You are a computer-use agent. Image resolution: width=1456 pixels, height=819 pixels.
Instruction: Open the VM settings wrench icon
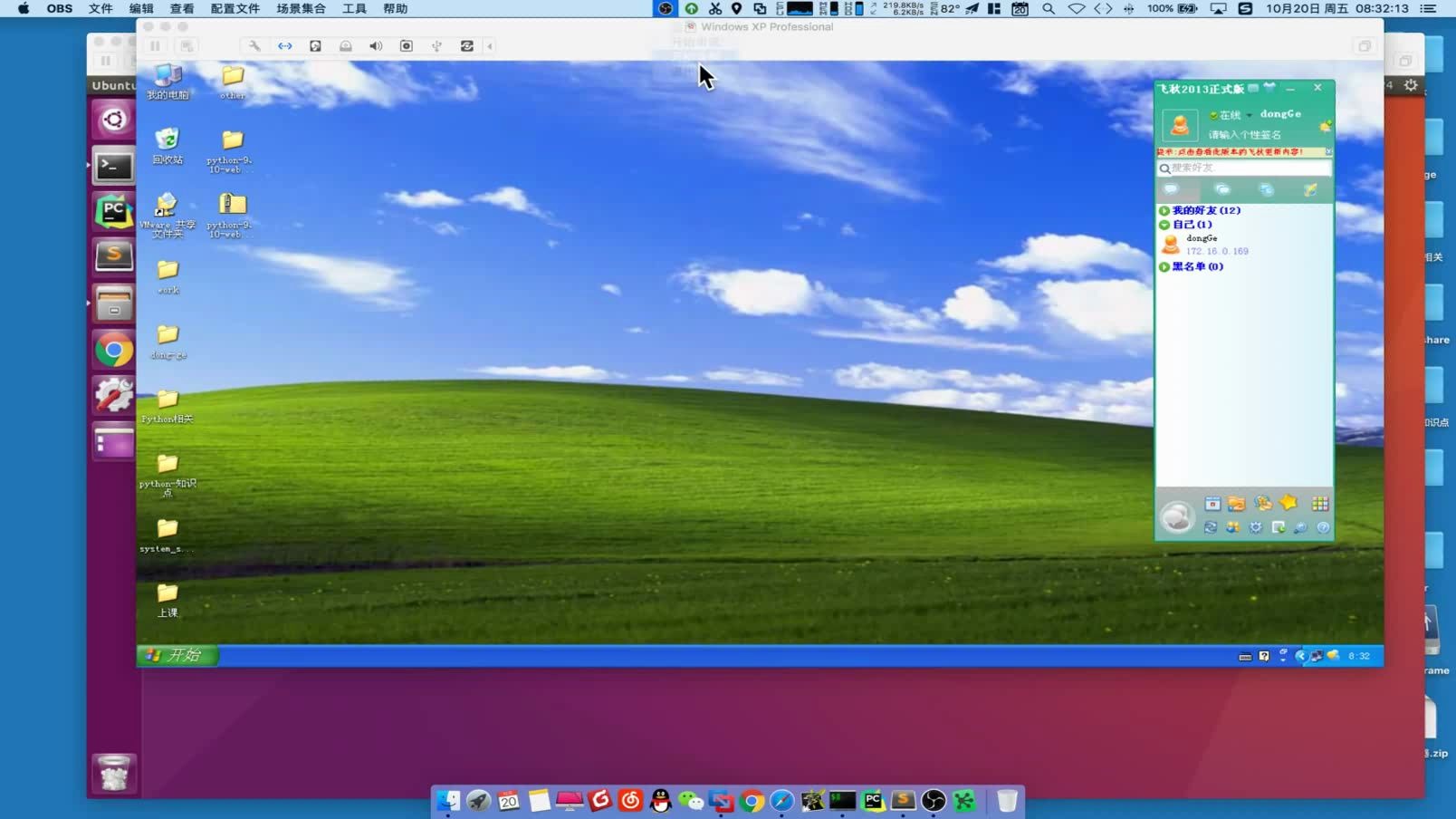[254, 46]
